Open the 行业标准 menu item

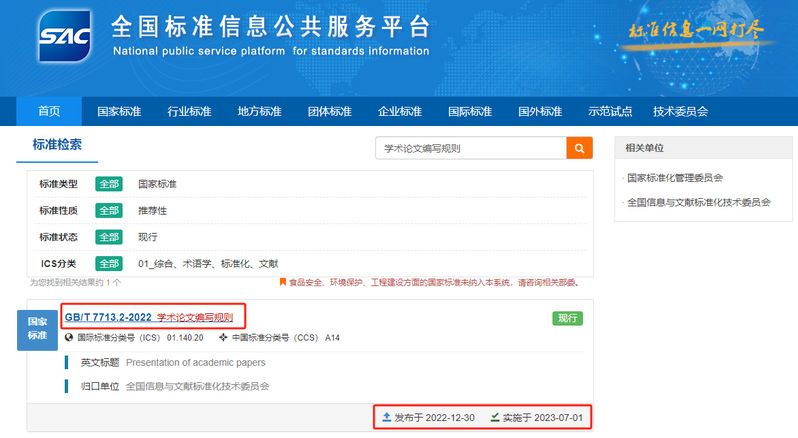pos(189,111)
